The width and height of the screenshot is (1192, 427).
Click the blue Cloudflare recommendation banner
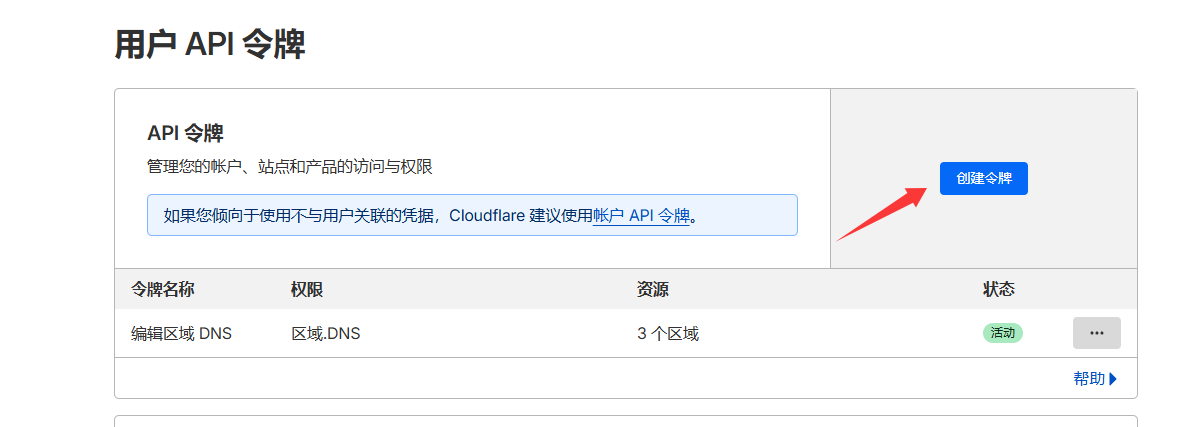point(472,215)
